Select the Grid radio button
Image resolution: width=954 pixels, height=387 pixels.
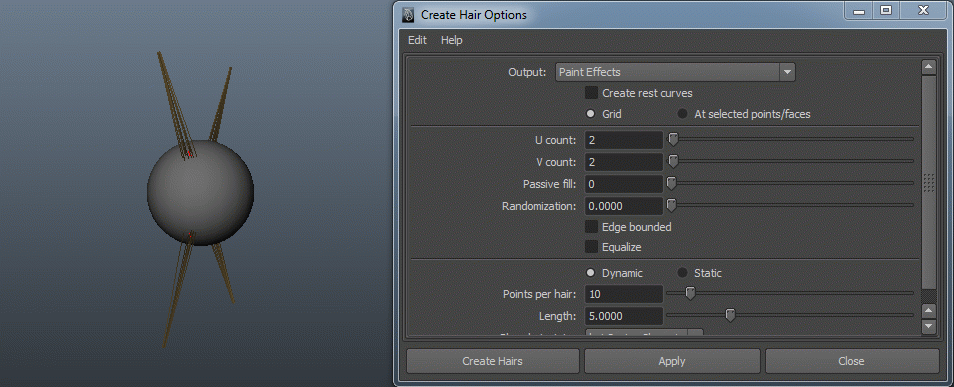pyautogui.click(x=590, y=114)
